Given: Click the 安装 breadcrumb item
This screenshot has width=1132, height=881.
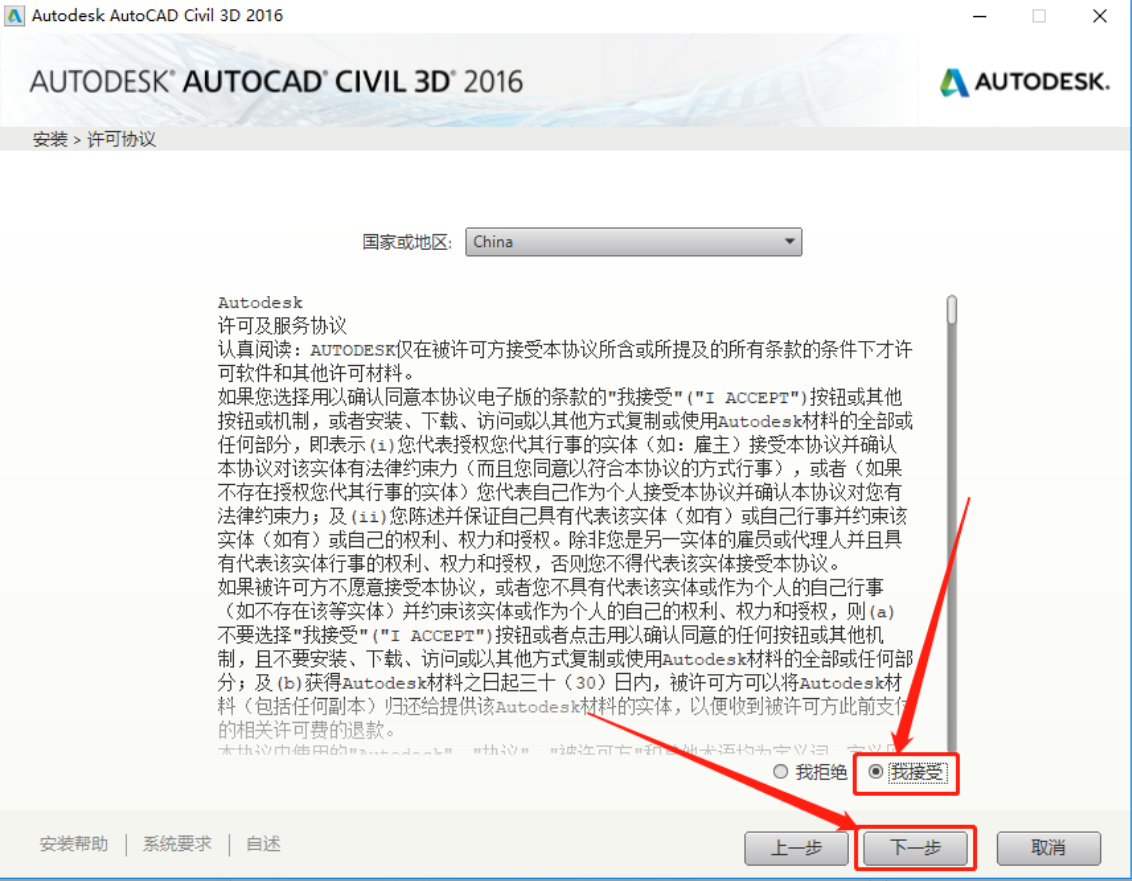Looking at the screenshot, I should pos(50,140).
